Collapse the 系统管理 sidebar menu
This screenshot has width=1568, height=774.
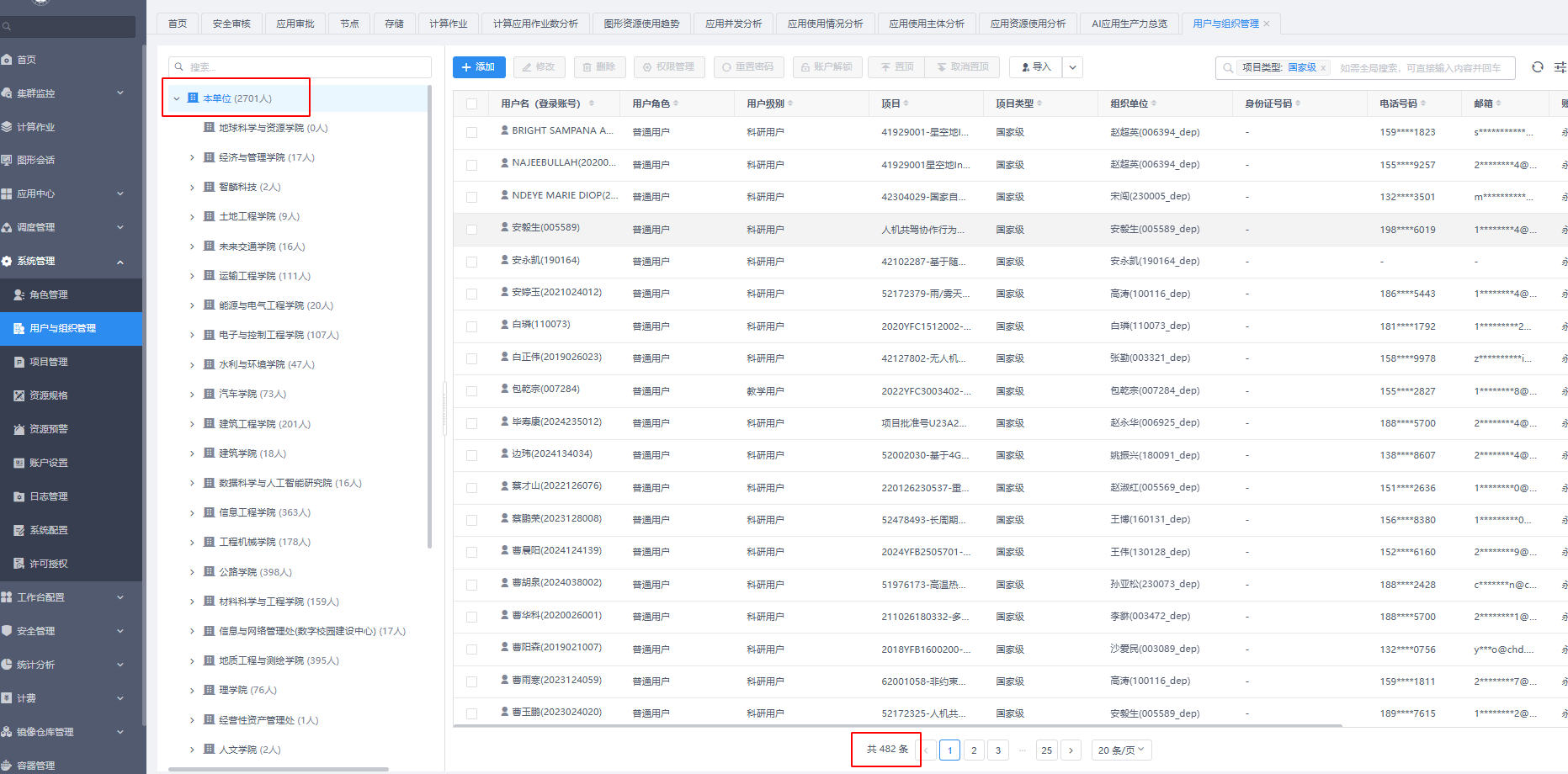120,262
